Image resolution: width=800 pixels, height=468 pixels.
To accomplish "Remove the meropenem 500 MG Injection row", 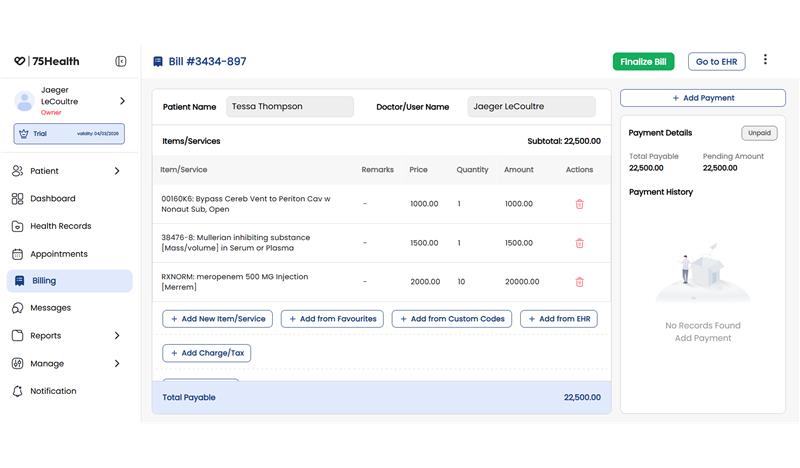I will 579,282.
